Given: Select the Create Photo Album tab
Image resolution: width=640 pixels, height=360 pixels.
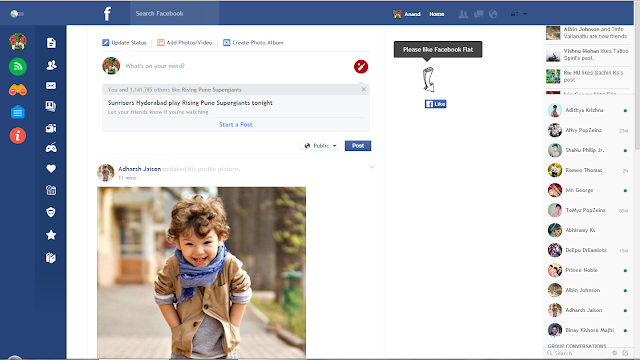Looking at the screenshot, I should (253, 42).
